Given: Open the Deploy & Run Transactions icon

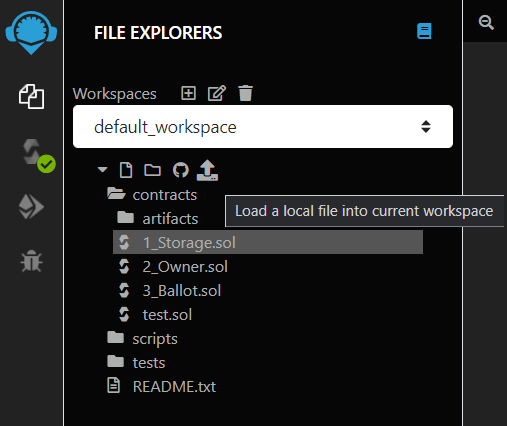Looking at the screenshot, I should pos(31,207).
